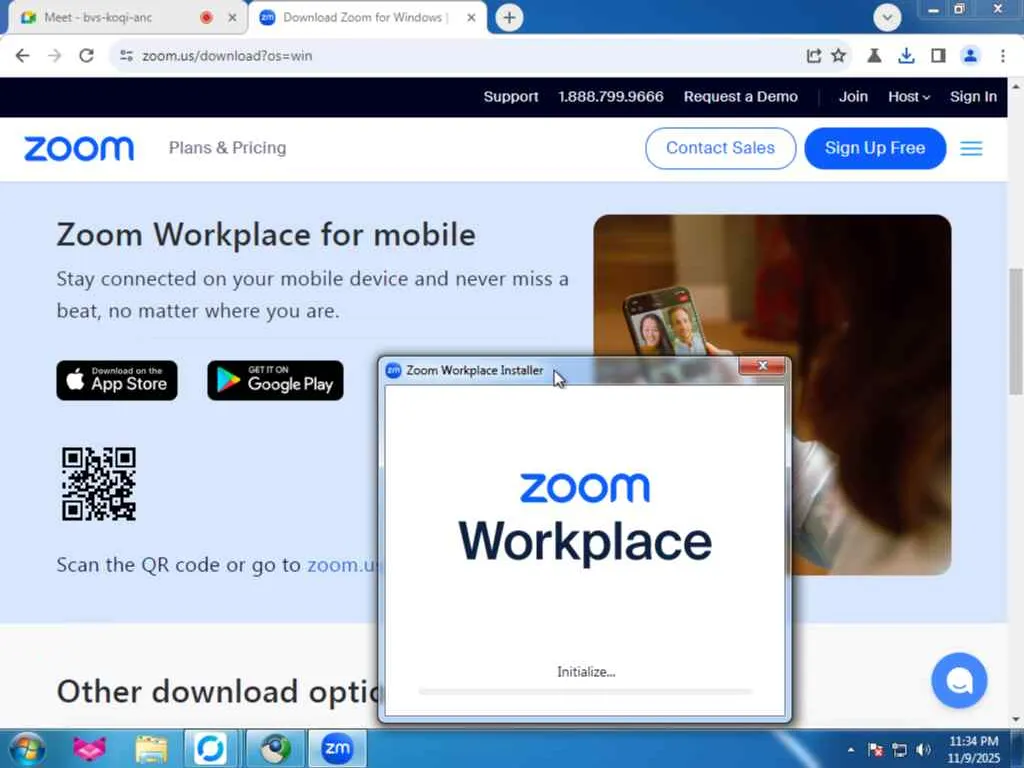
Task: Click Download on the App Store badge
Action: tap(117, 380)
